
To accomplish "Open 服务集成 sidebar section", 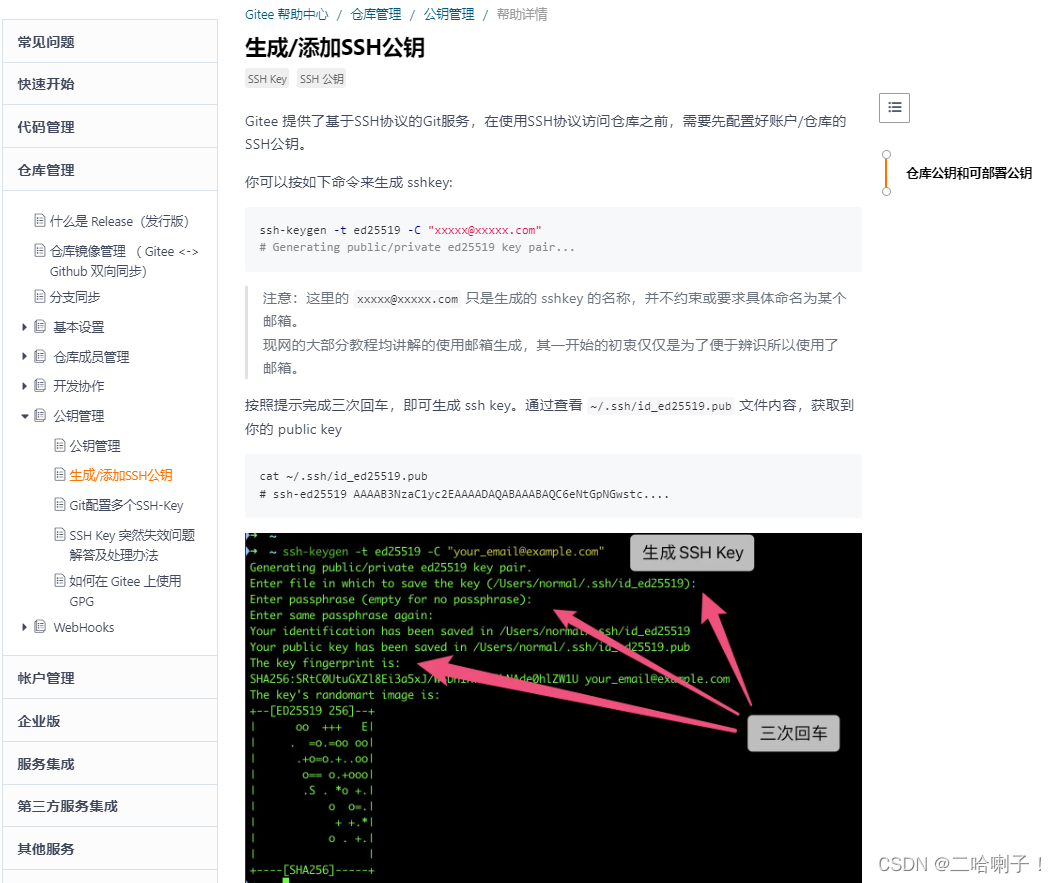I will [x=110, y=764].
